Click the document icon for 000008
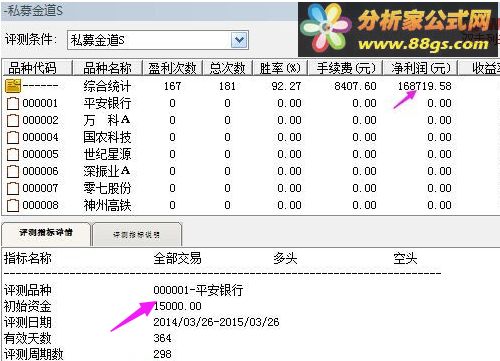500x361 pixels. (13, 205)
